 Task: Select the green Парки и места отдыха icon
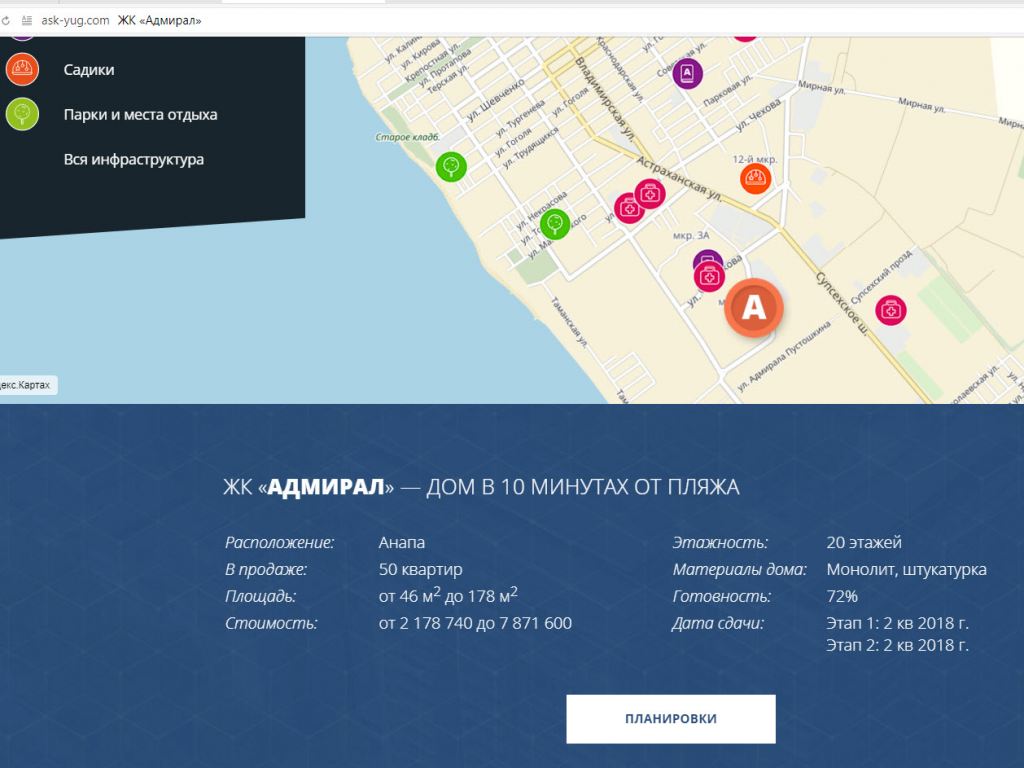pos(22,114)
